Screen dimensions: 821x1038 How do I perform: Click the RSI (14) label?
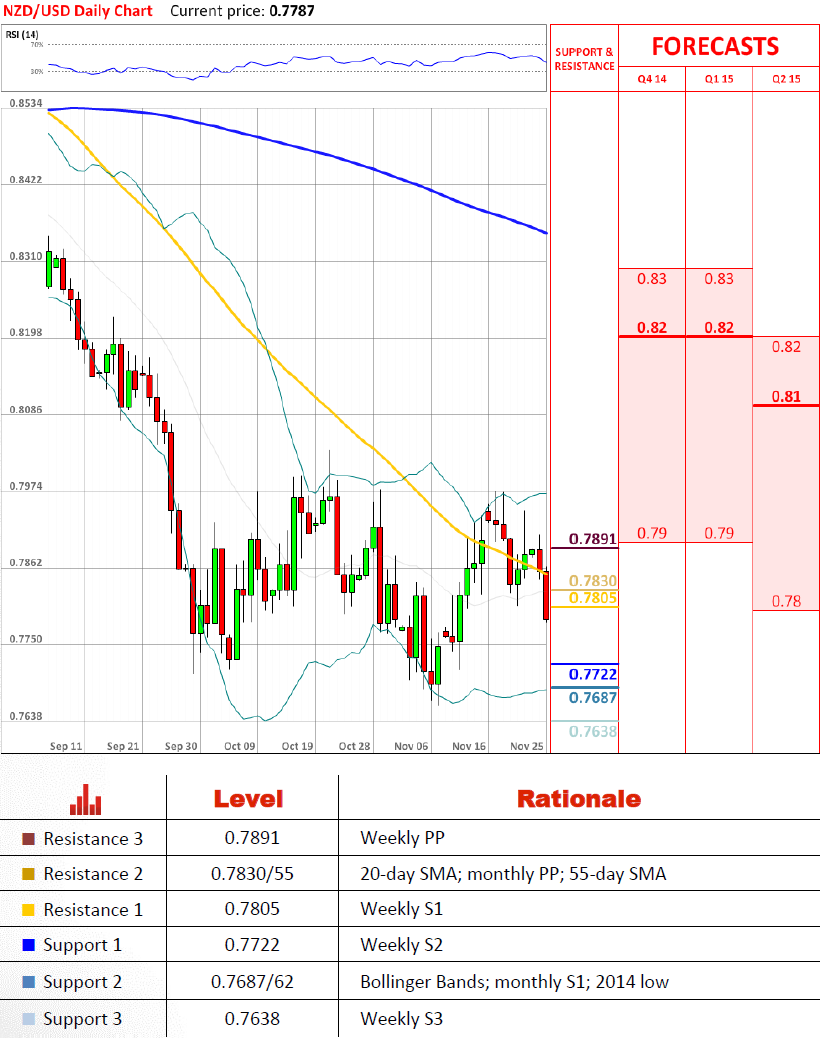point(23,34)
